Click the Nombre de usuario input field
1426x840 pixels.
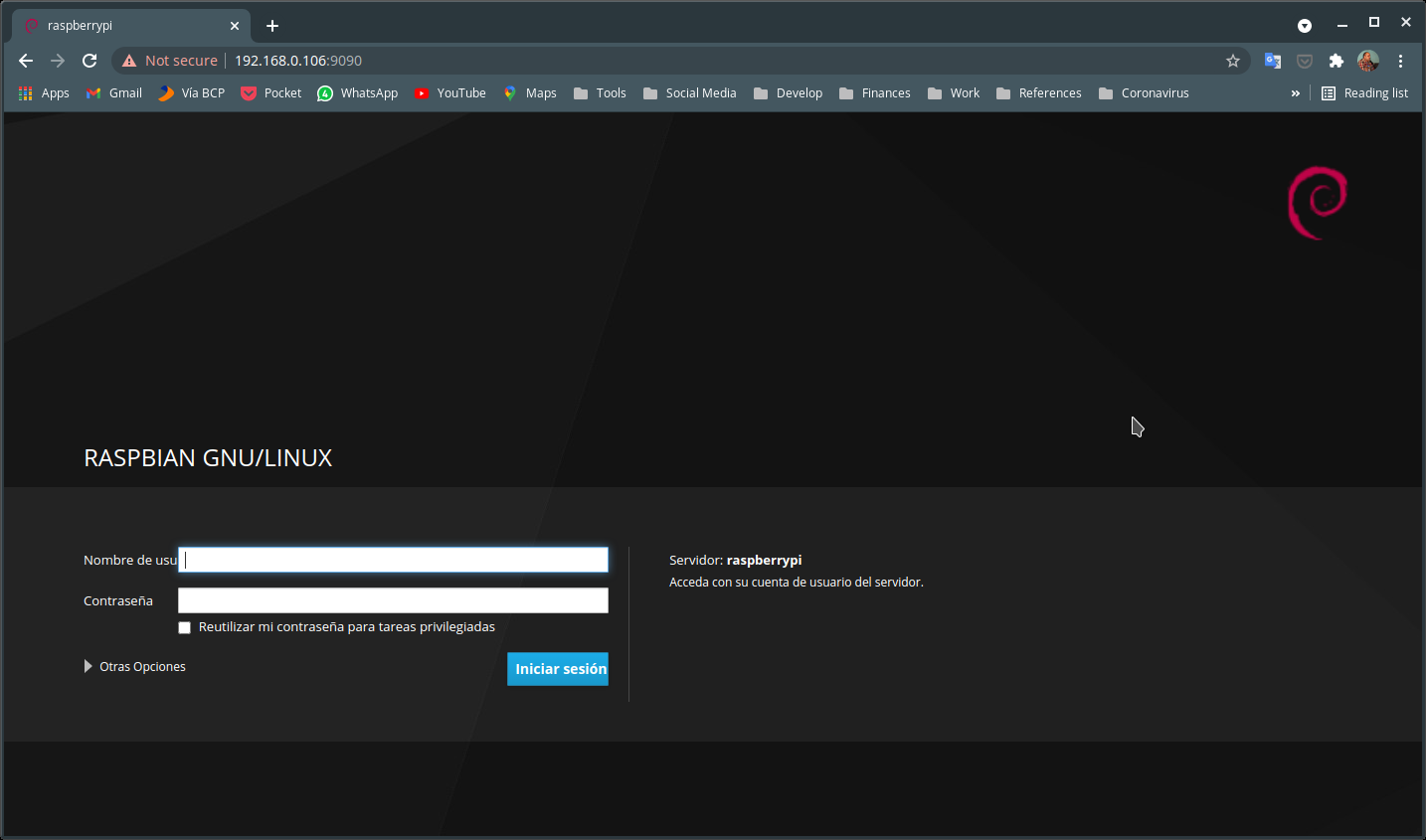393,560
